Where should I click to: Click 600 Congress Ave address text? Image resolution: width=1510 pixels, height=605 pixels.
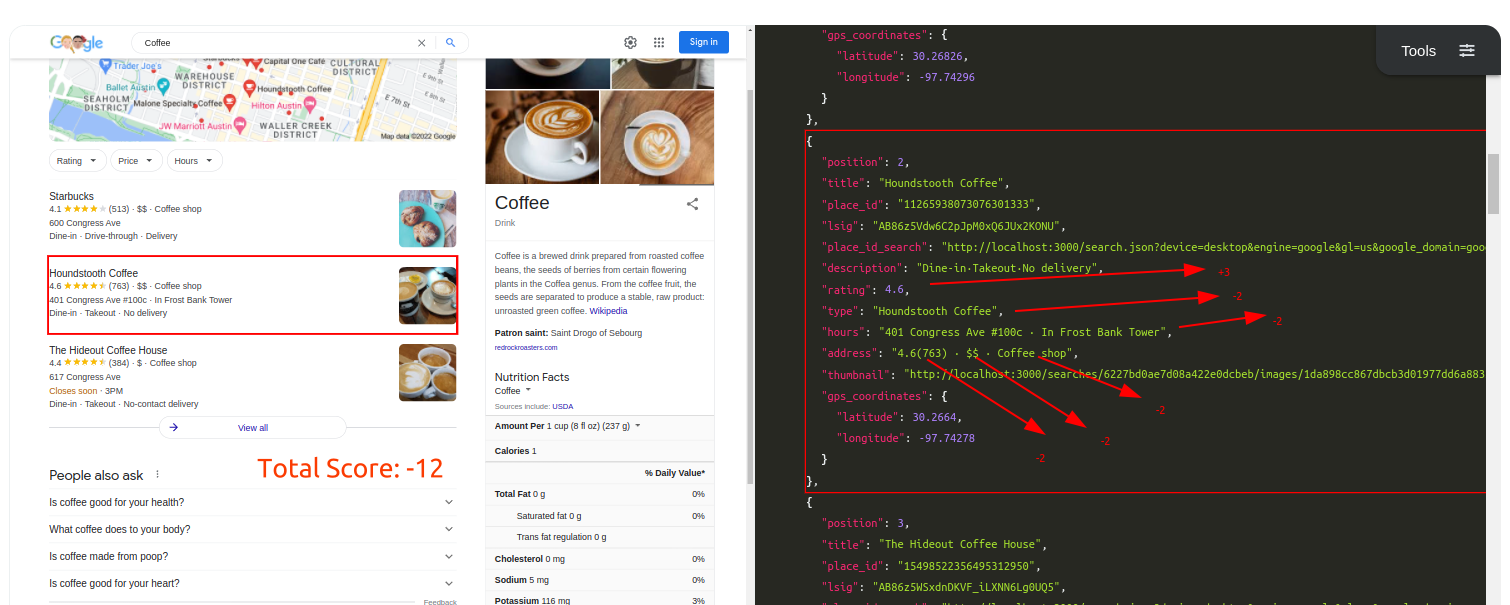[x=85, y=223]
